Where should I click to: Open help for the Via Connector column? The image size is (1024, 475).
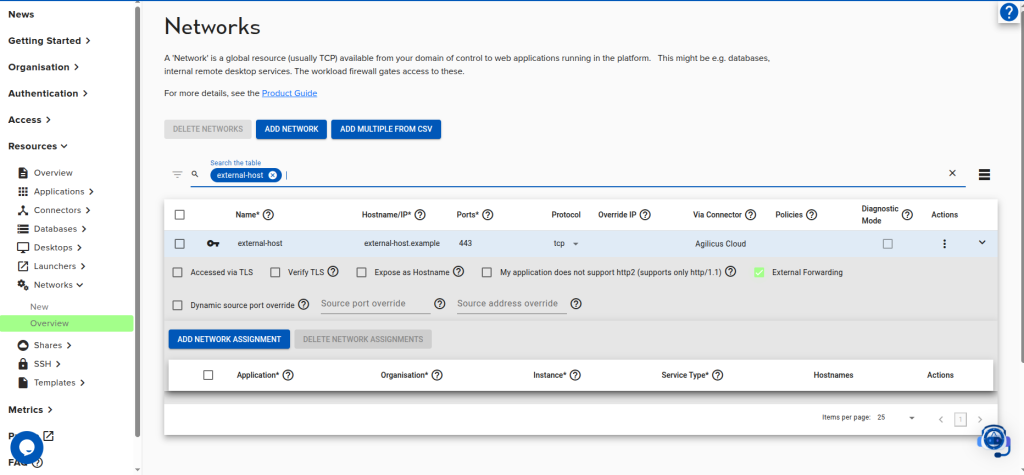pyautogui.click(x=750, y=214)
